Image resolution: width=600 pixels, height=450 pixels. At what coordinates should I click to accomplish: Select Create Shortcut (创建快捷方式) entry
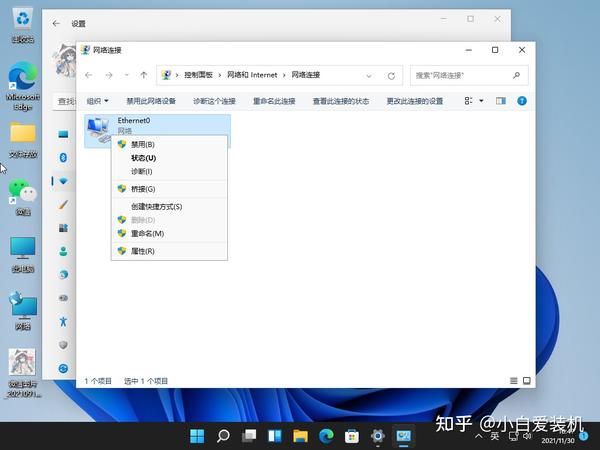pyautogui.click(x=169, y=207)
